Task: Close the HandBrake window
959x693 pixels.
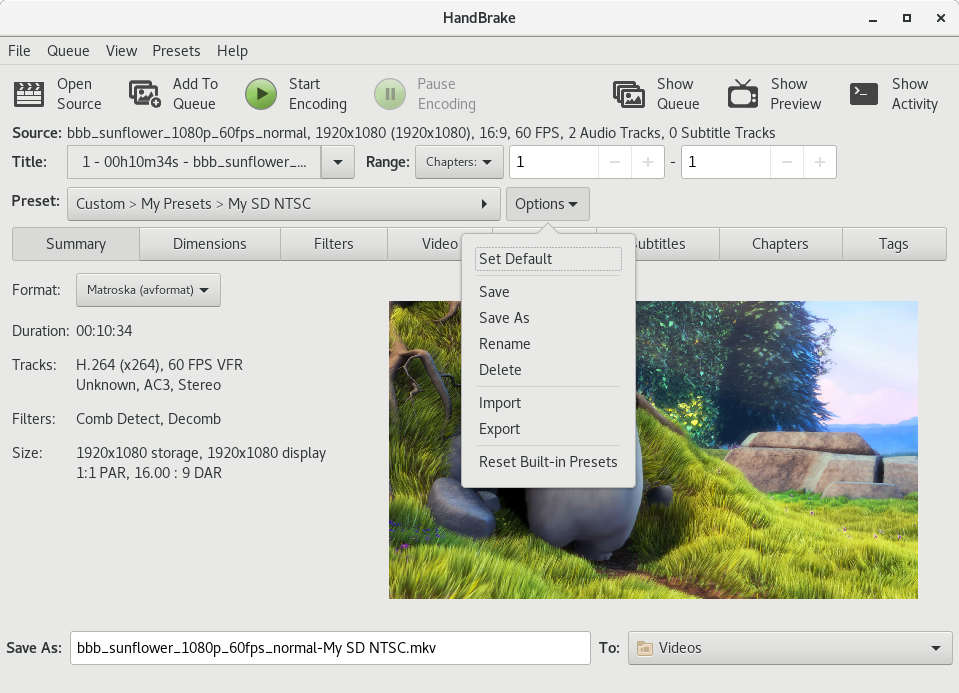Action: (941, 18)
